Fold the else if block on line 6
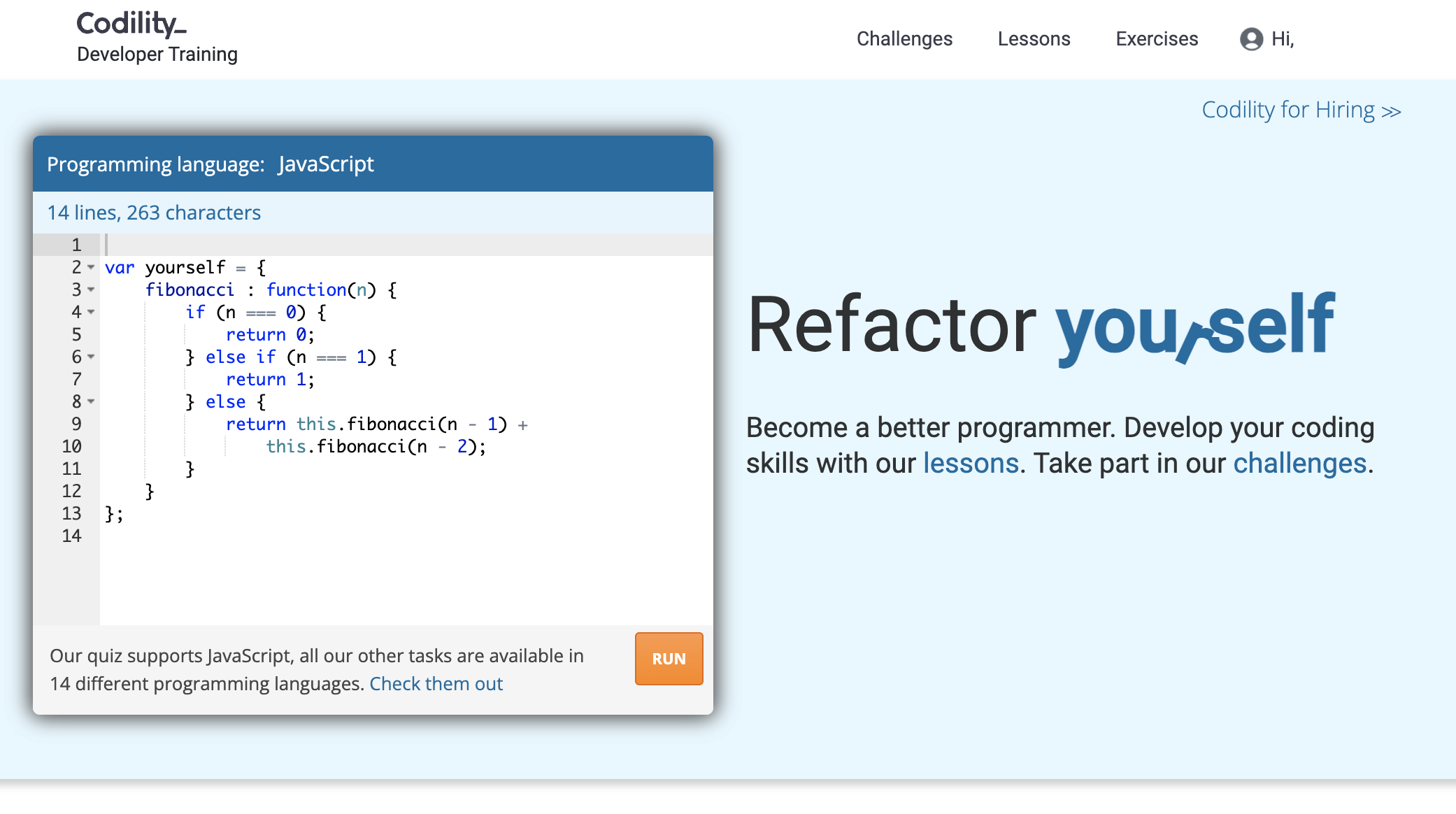This screenshot has width=1456, height=814. tap(91, 357)
